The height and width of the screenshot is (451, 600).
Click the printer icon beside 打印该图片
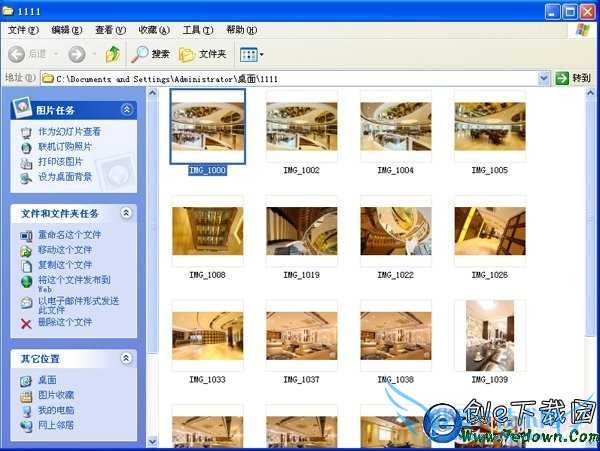tap(26, 163)
